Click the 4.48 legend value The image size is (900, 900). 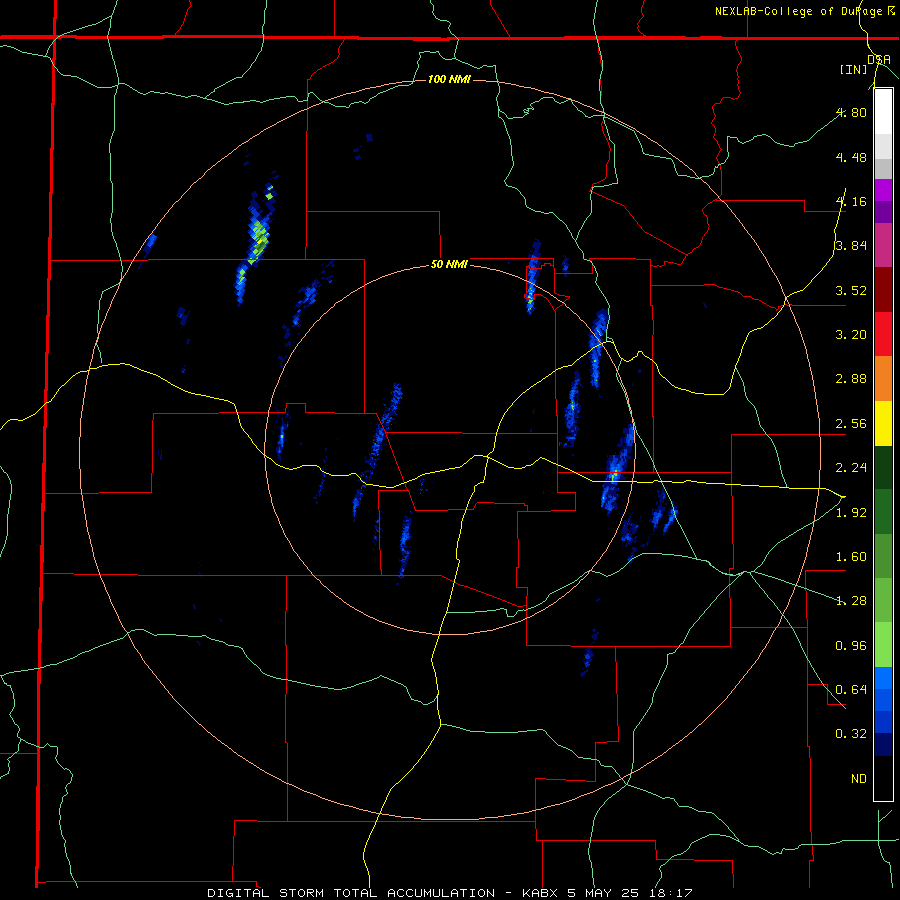851,157
